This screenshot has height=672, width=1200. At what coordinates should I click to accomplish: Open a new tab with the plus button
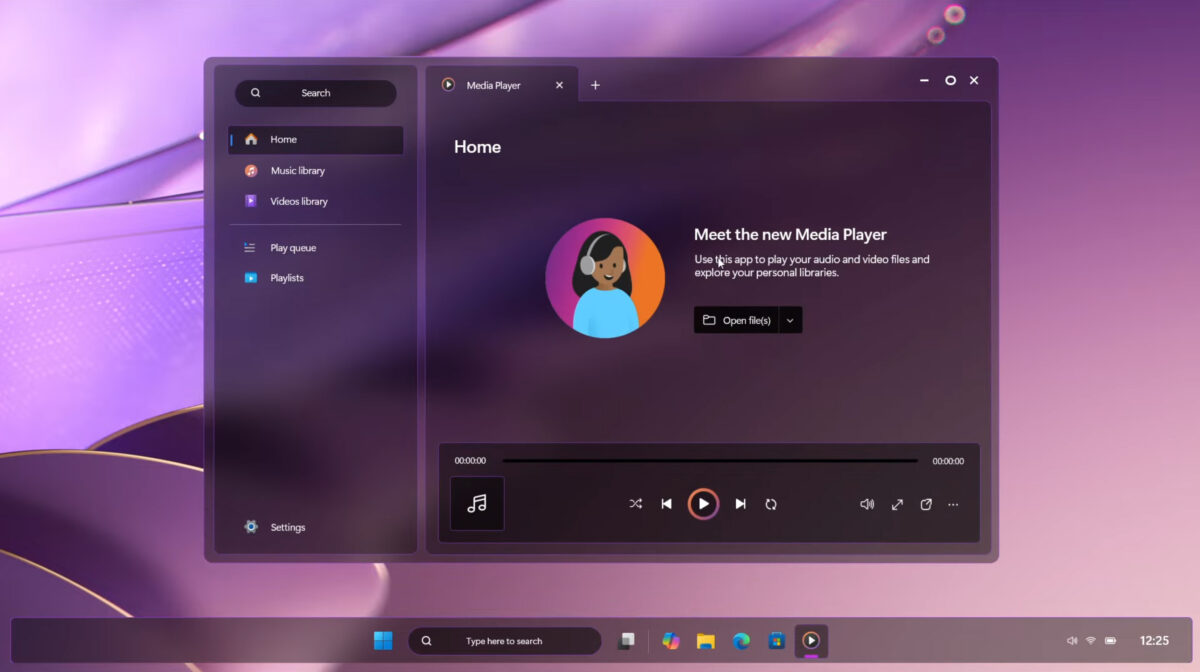595,85
